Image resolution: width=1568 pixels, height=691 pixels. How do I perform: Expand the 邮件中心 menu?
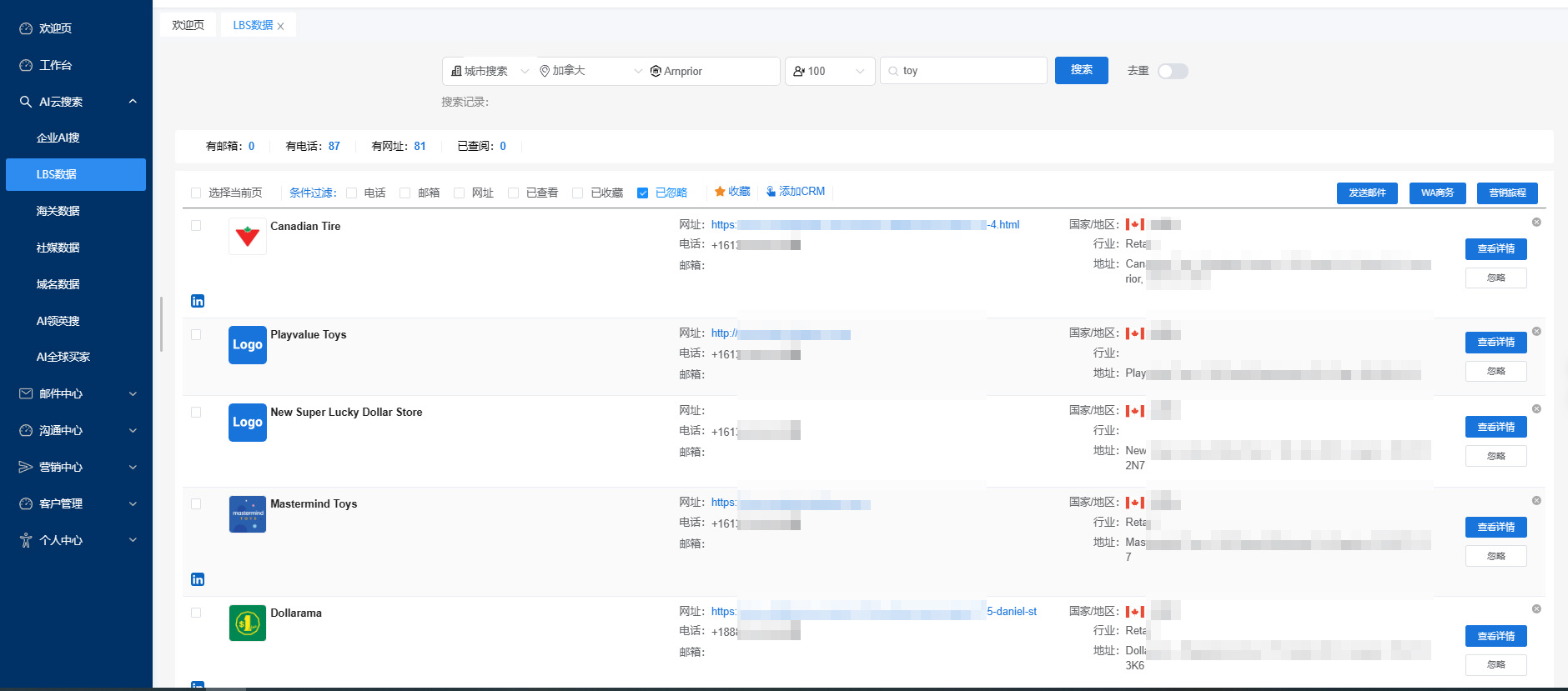(133, 393)
